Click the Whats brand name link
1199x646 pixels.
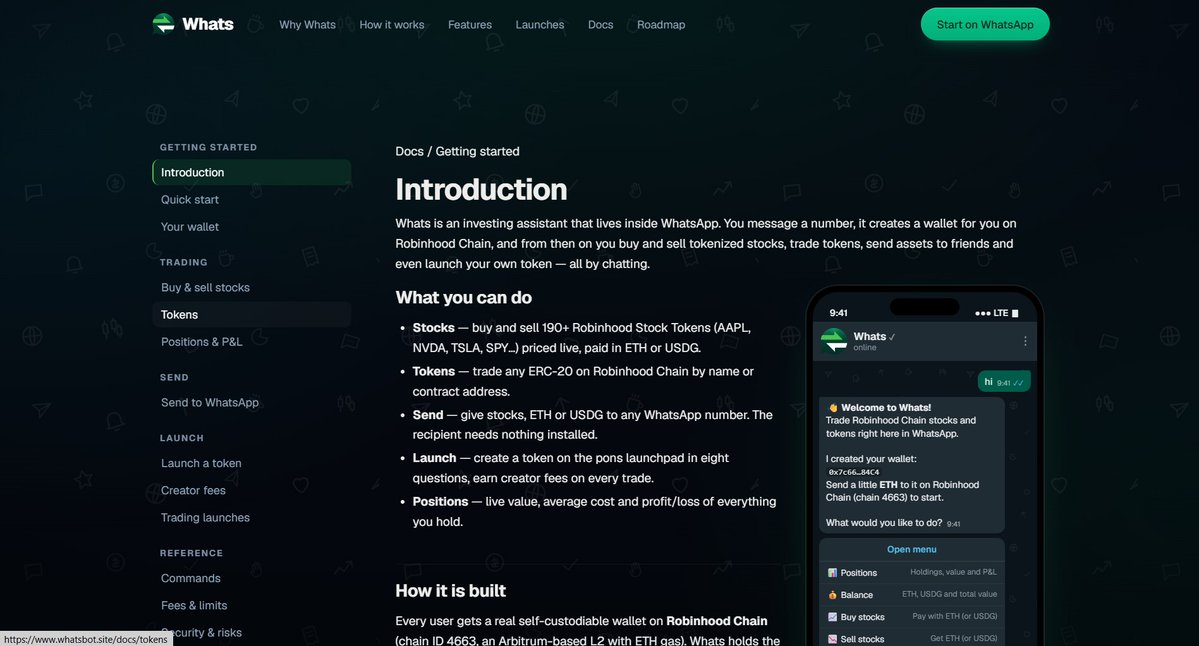[208, 24]
